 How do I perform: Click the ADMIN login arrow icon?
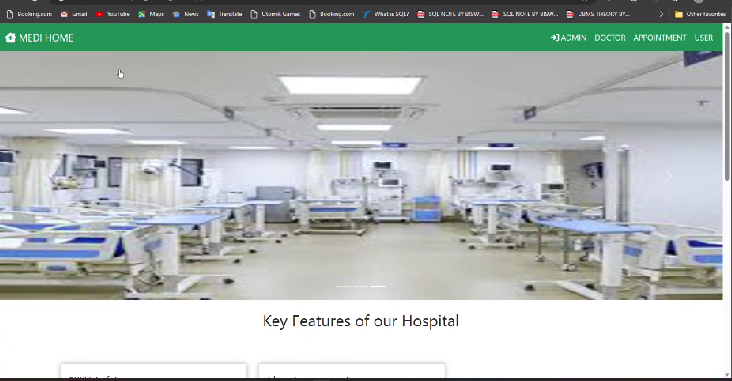coord(555,37)
